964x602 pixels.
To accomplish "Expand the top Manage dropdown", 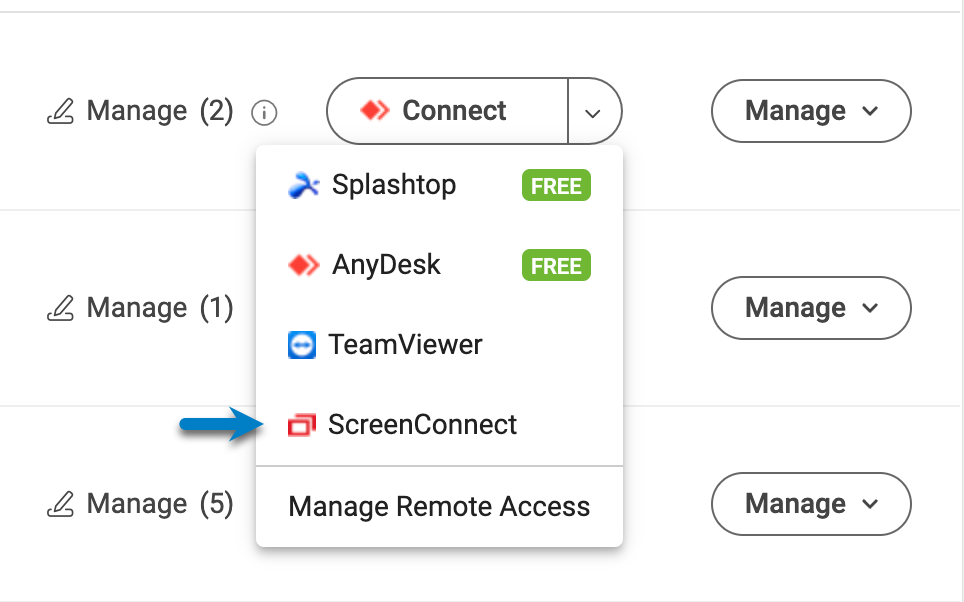I will [810, 111].
